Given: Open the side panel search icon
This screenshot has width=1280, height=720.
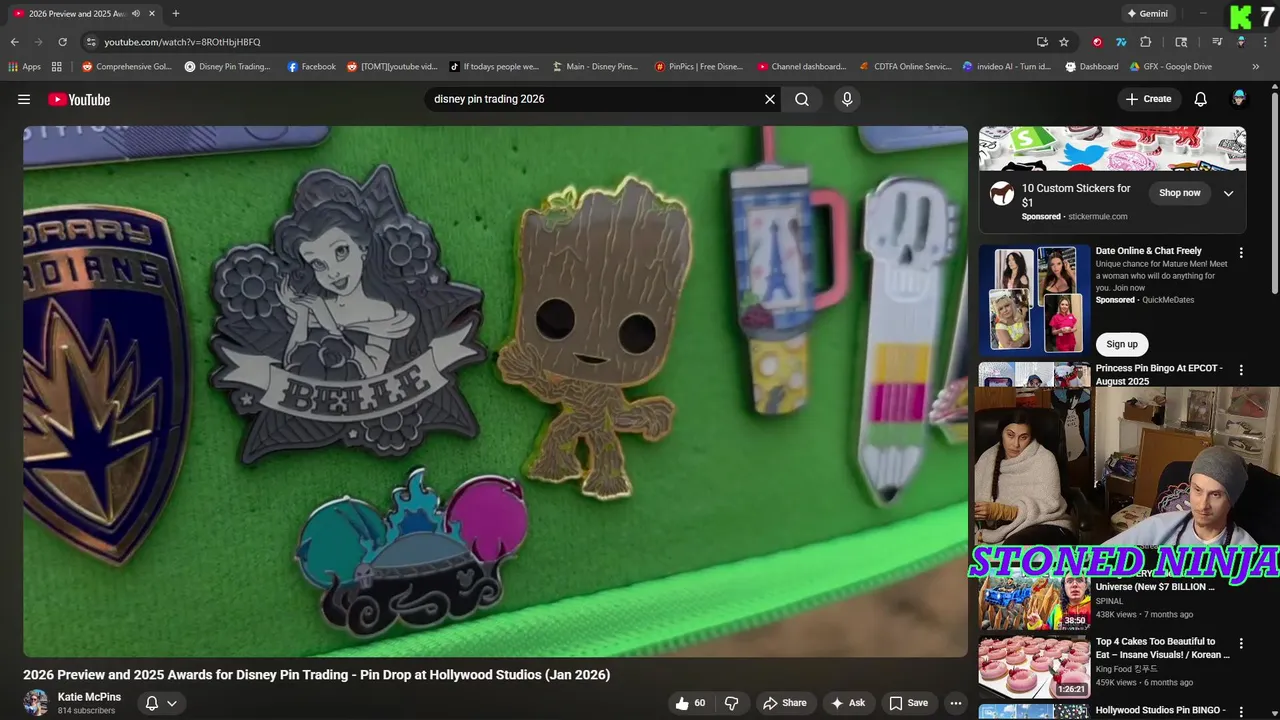Looking at the screenshot, I should click(x=1181, y=42).
